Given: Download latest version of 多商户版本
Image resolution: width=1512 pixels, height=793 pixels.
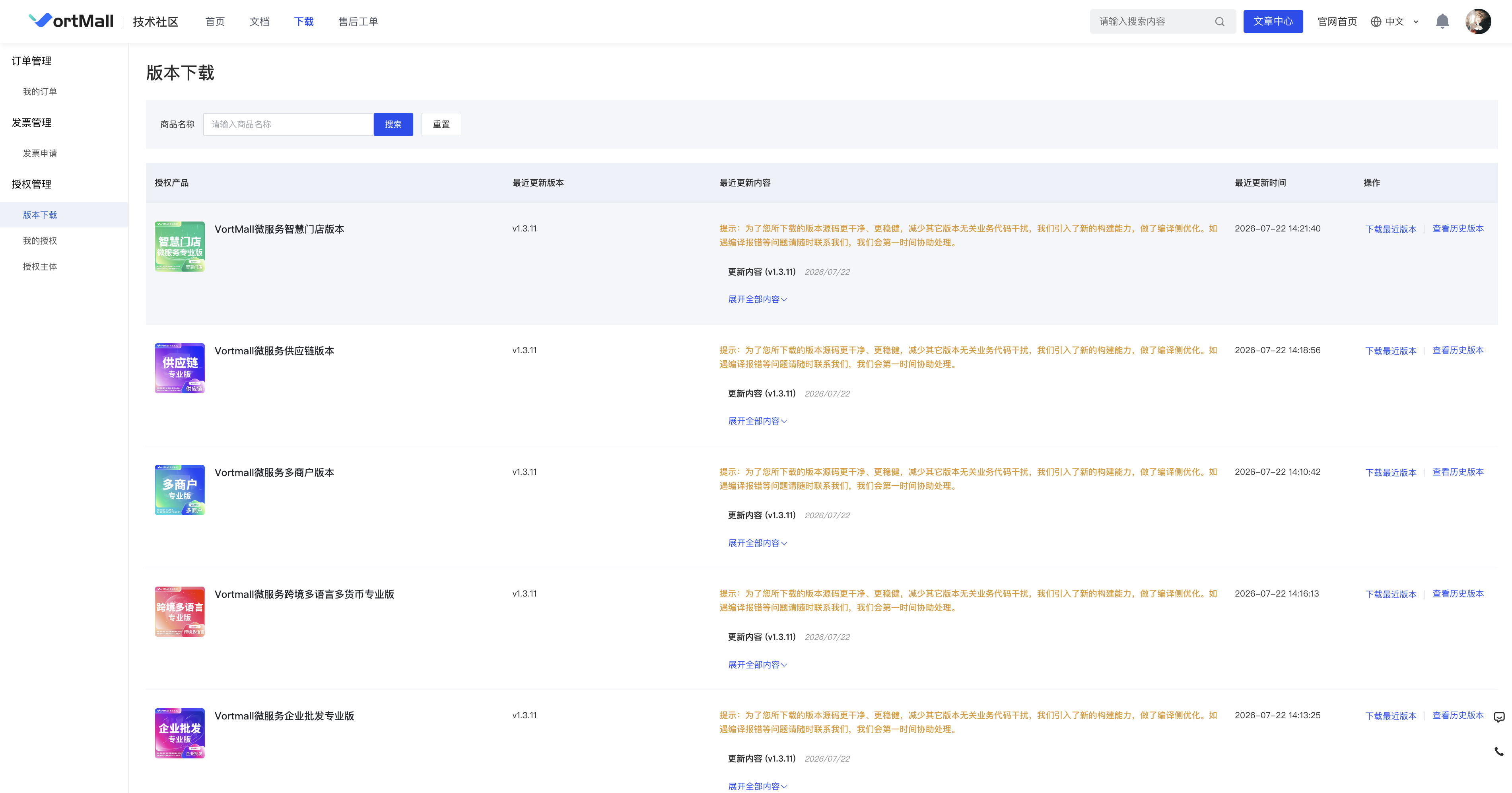Looking at the screenshot, I should tap(1390, 472).
